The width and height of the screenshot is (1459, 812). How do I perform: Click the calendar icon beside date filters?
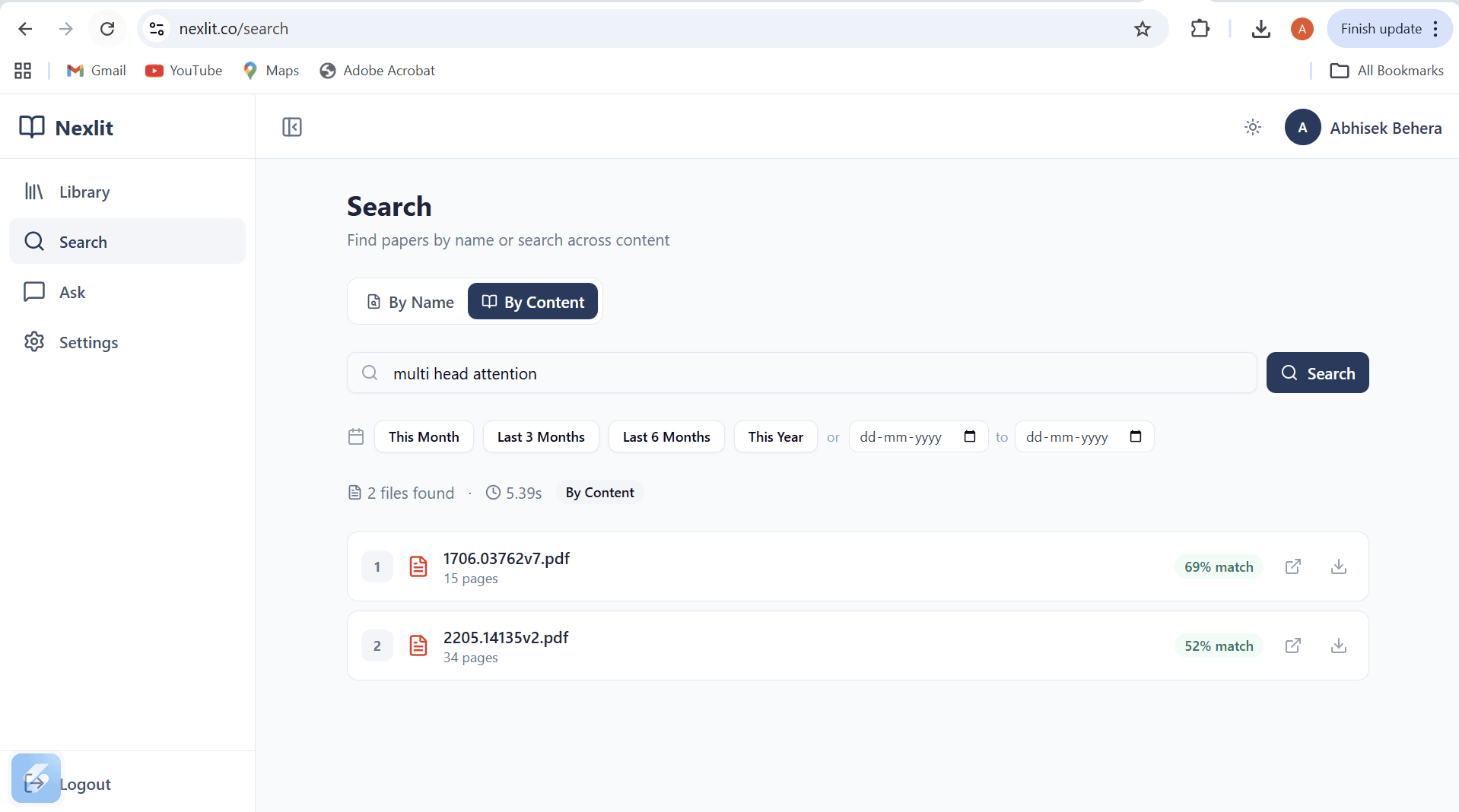tap(355, 436)
